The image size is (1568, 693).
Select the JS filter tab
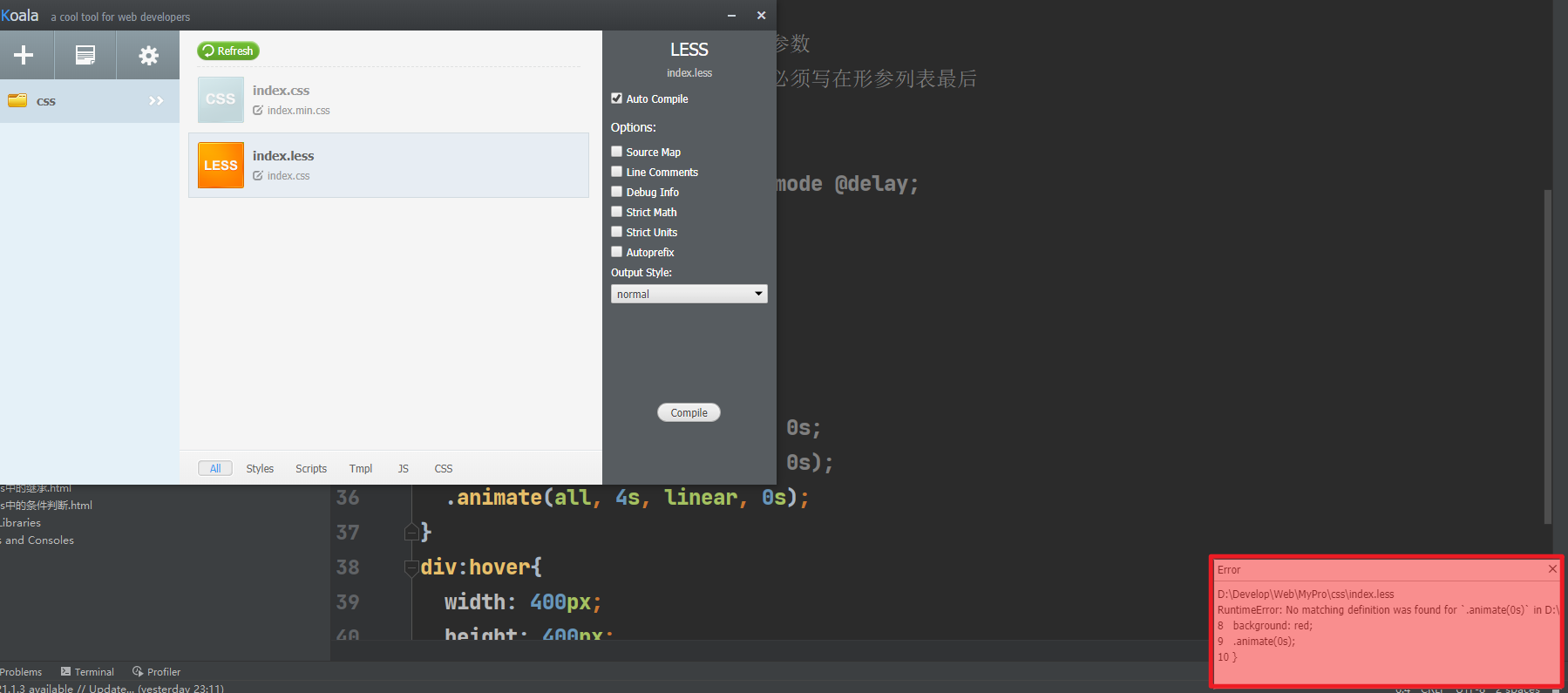(404, 468)
